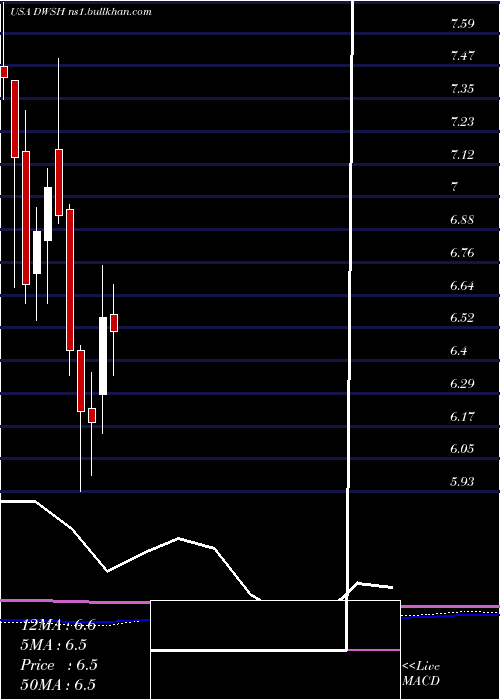500x700 pixels.
Task: Click the 6.17 price axis label
Action: click(x=462, y=417)
